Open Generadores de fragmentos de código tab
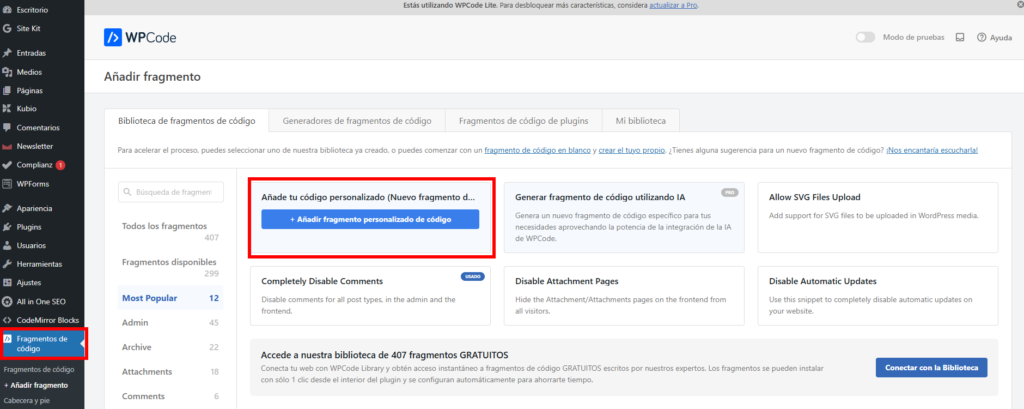 coord(357,121)
